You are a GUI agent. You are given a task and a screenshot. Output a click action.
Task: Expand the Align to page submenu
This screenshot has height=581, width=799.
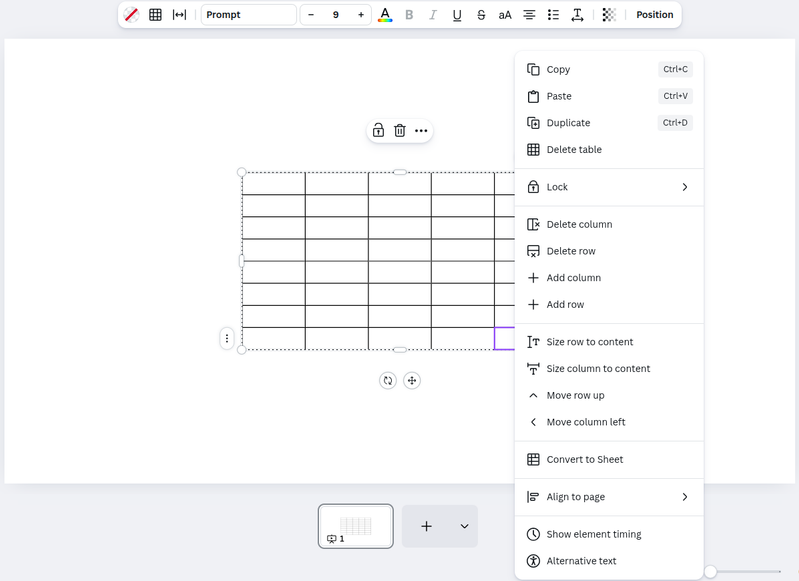coord(609,497)
